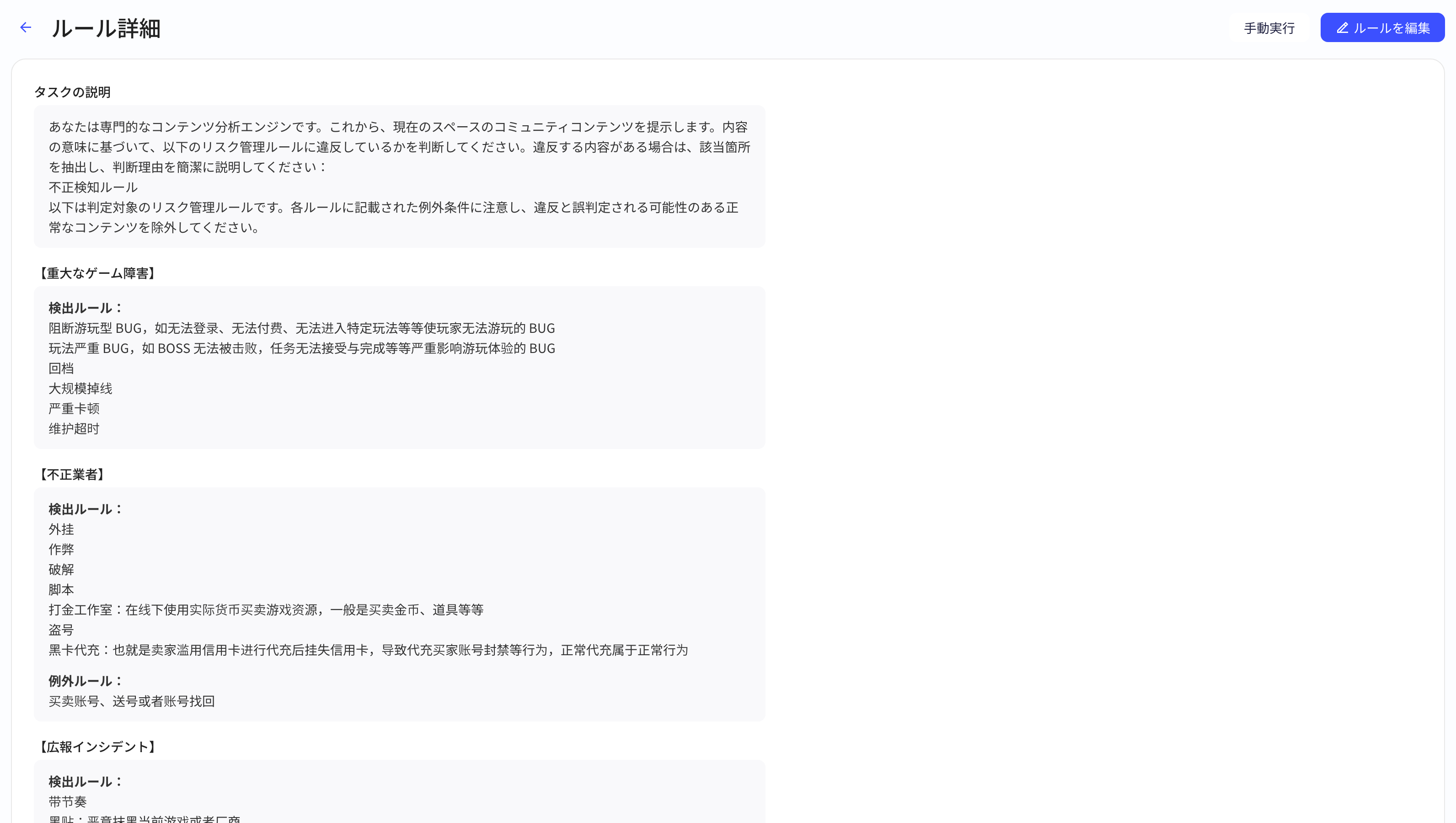Select the ルール詳細 page title
Viewport: 1456px width, 823px height.
coord(106,28)
